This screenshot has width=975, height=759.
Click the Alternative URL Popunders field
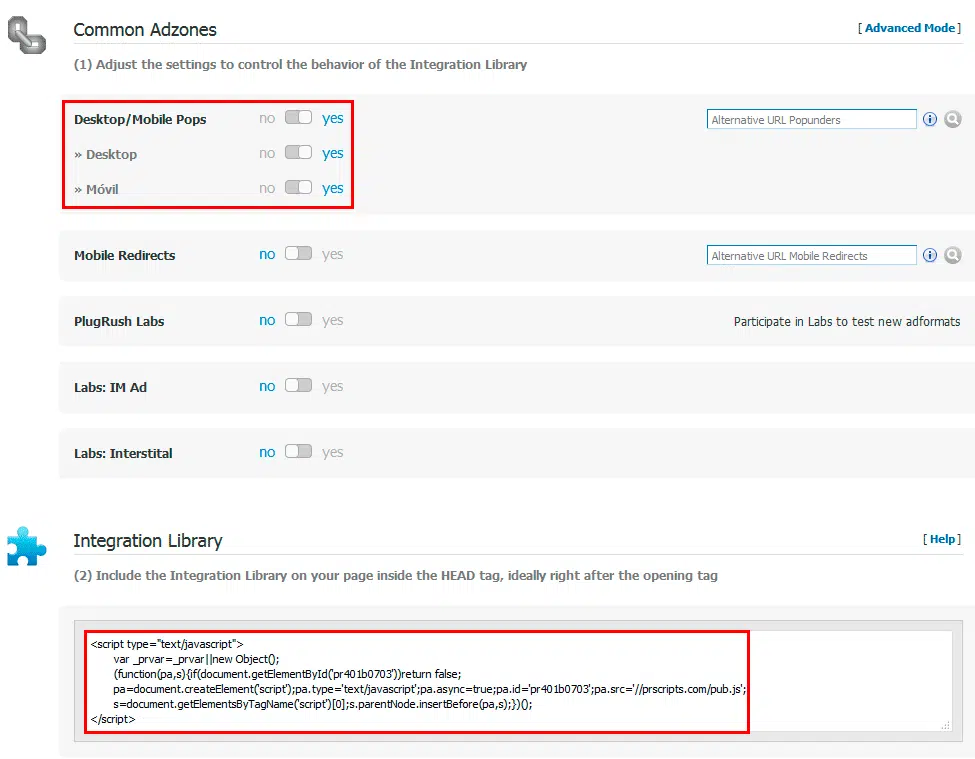point(811,119)
